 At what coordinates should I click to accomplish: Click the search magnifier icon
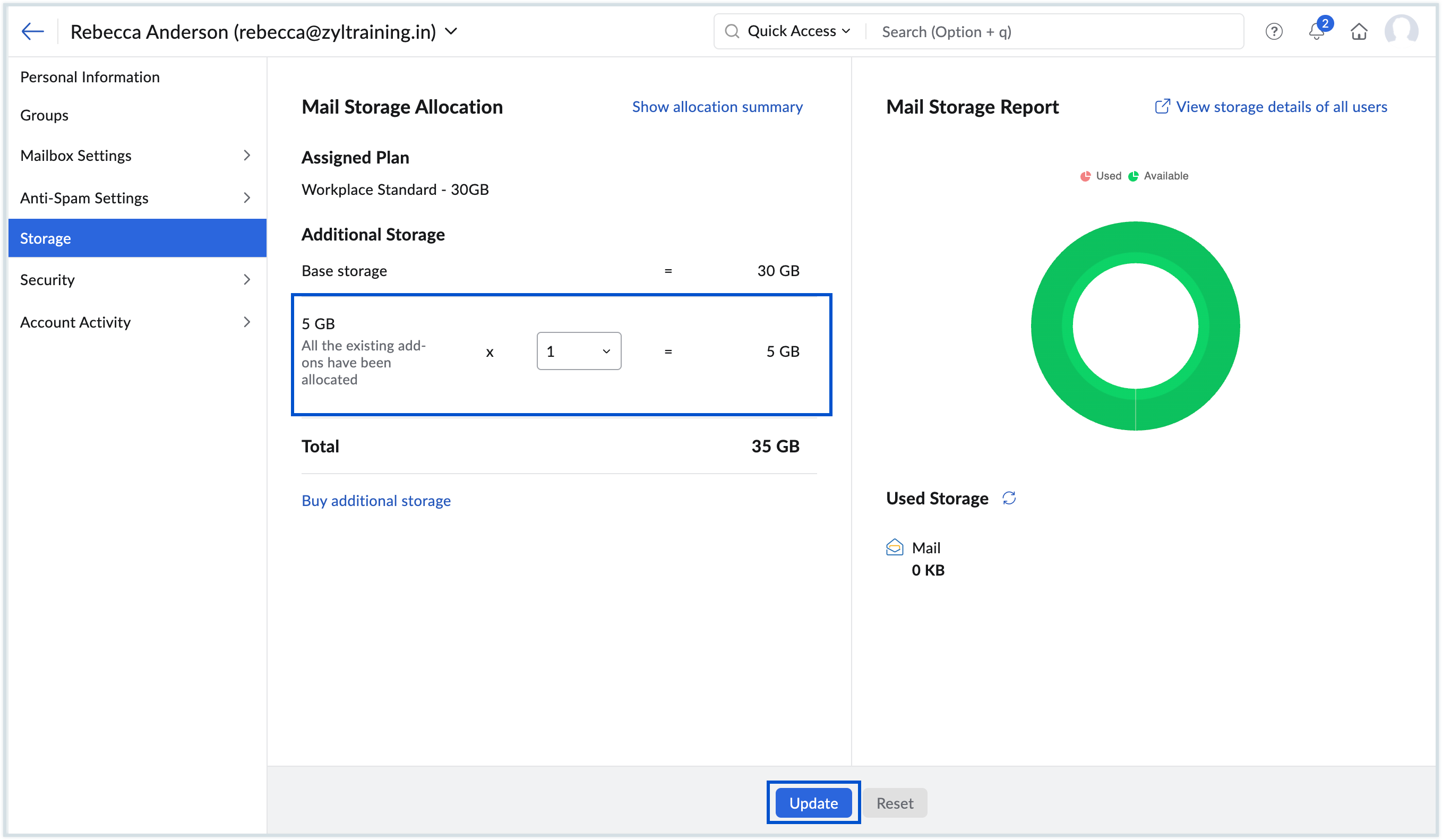point(732,31)
